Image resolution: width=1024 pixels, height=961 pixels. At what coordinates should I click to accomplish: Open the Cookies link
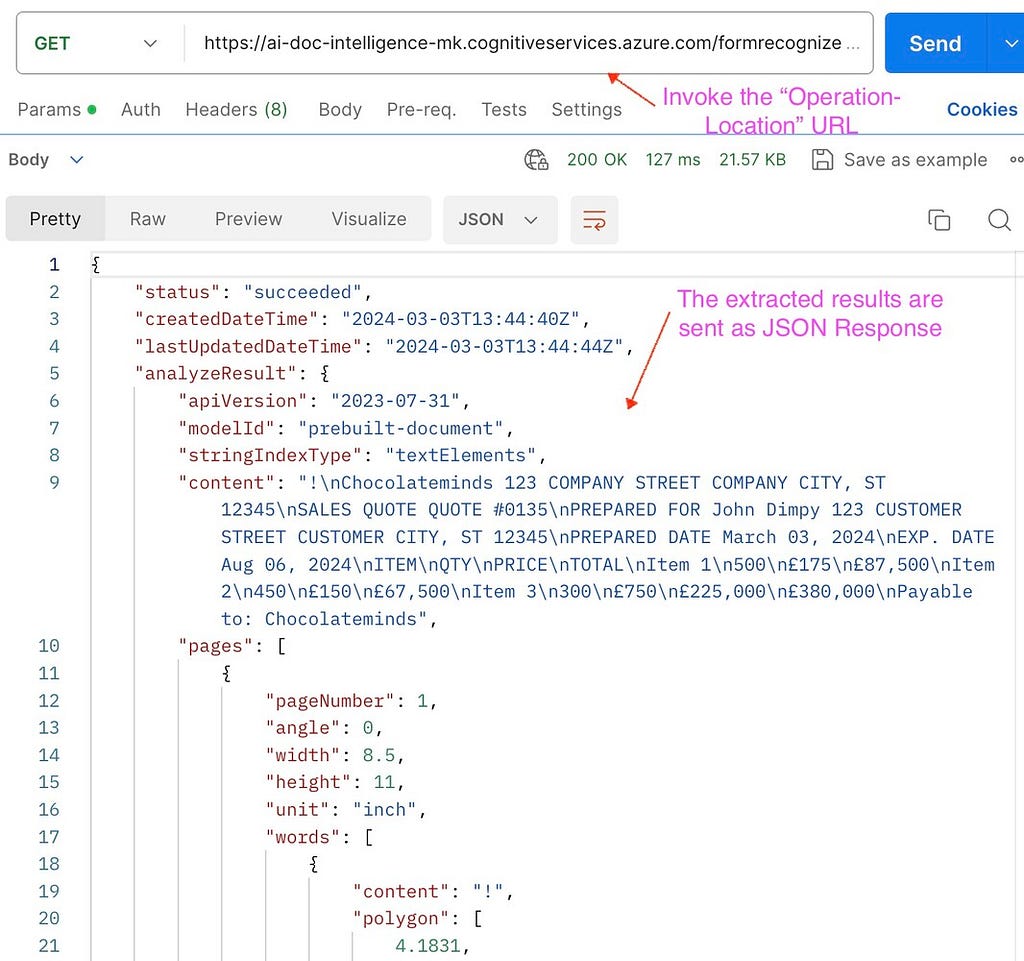982,110
